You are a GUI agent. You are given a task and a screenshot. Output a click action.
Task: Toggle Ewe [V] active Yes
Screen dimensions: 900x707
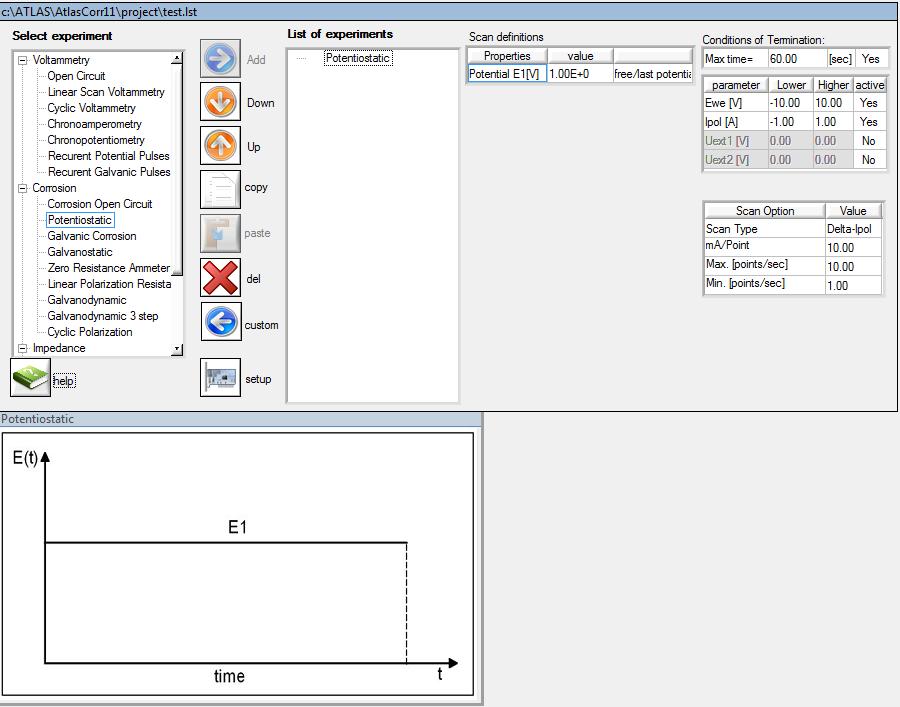[869, 103]
